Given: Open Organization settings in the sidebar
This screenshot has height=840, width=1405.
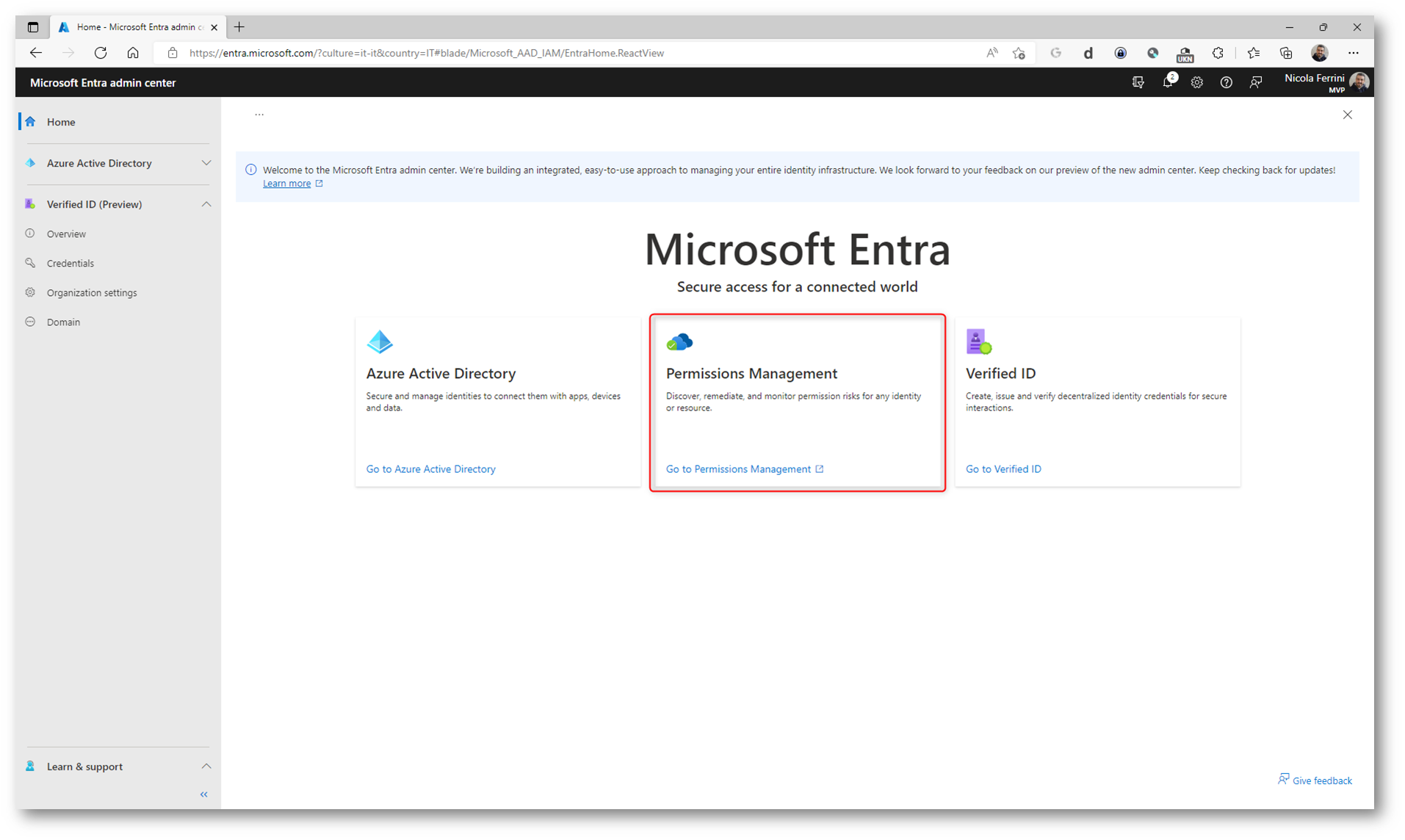Looking at the screenshot, I should [x=92, y=292].
